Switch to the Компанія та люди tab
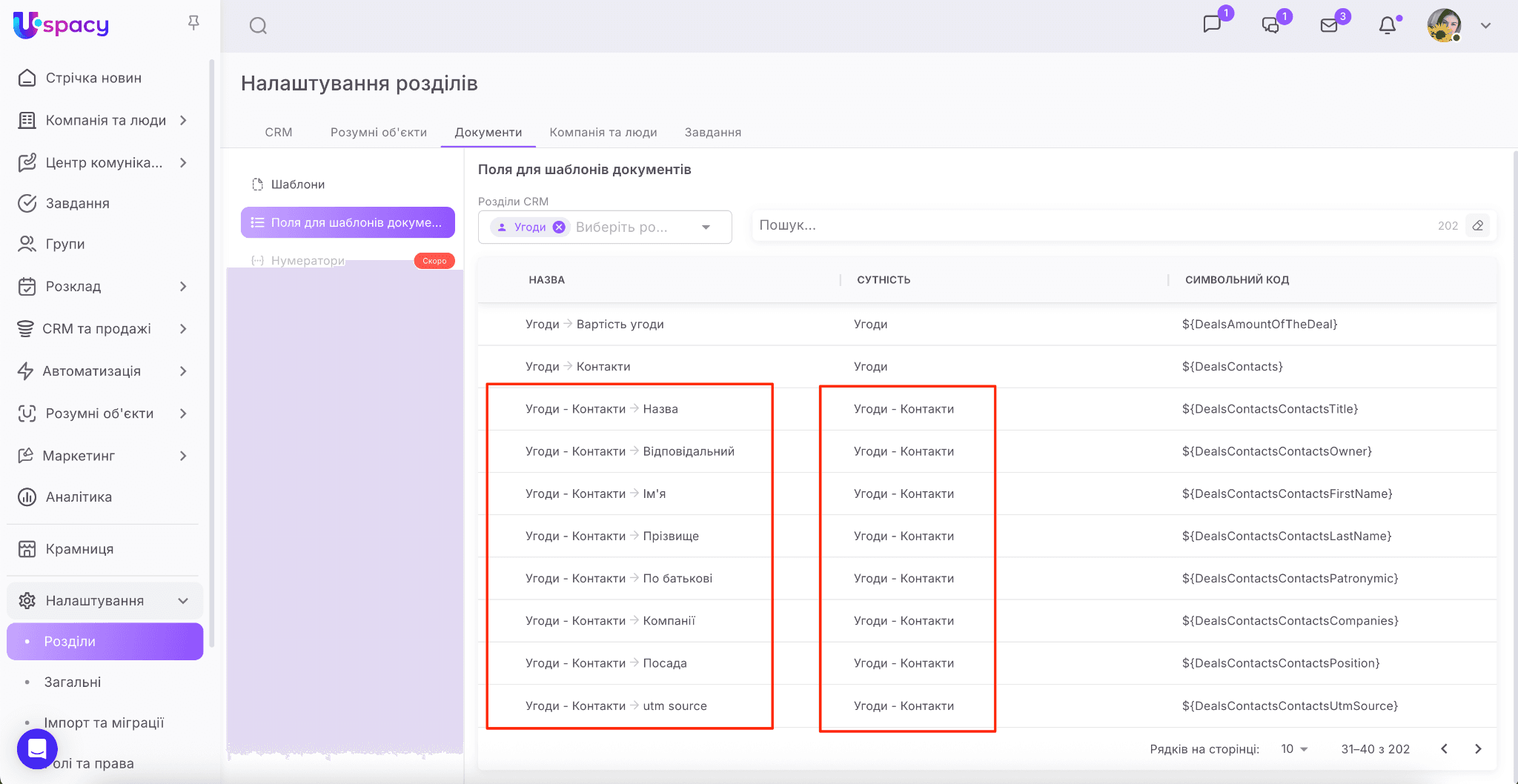 603,133
